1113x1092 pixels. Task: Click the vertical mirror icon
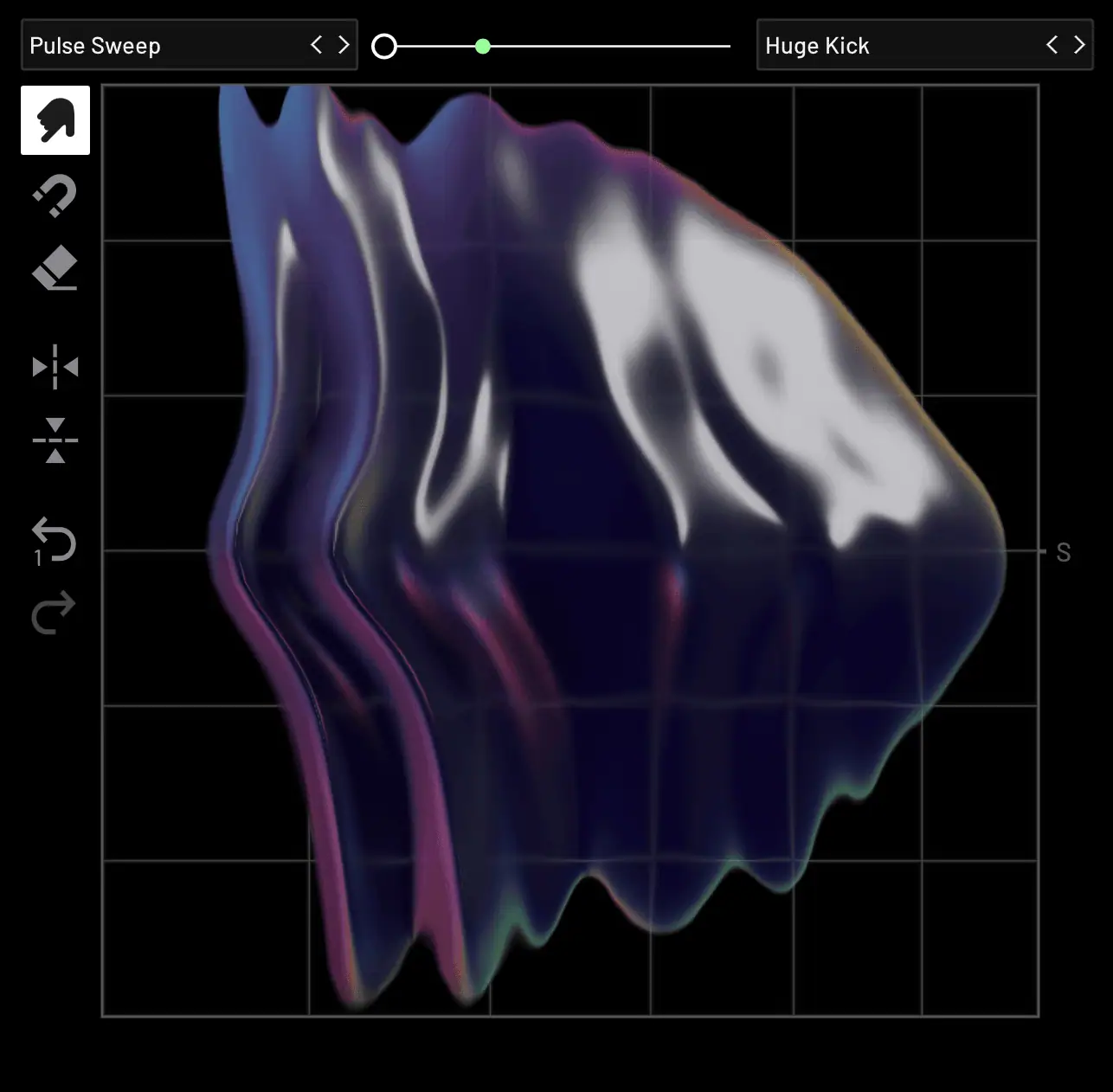click(x=55, y=440)
